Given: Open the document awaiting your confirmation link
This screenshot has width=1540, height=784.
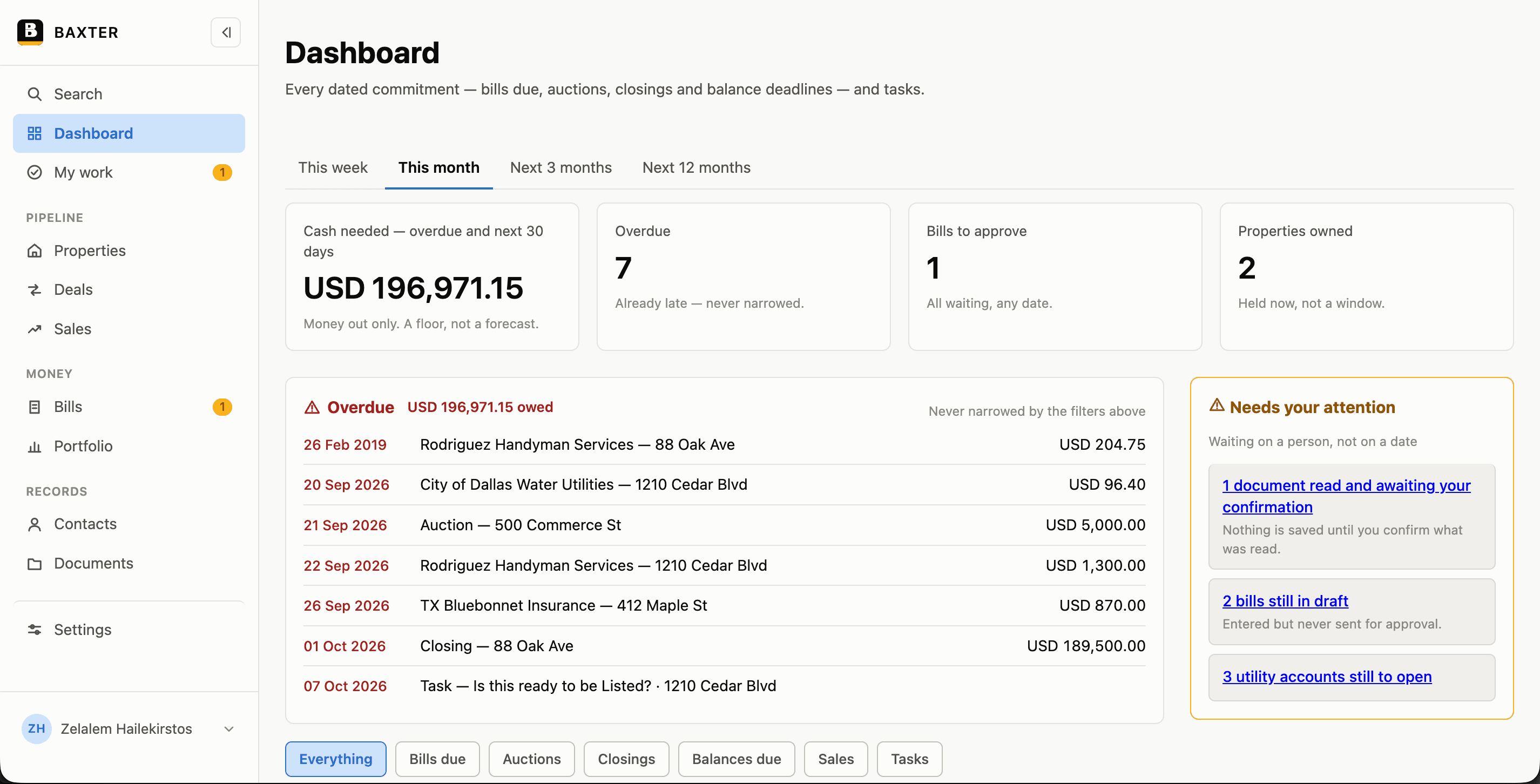Looking at the screenshot, I should [1346, 496].
